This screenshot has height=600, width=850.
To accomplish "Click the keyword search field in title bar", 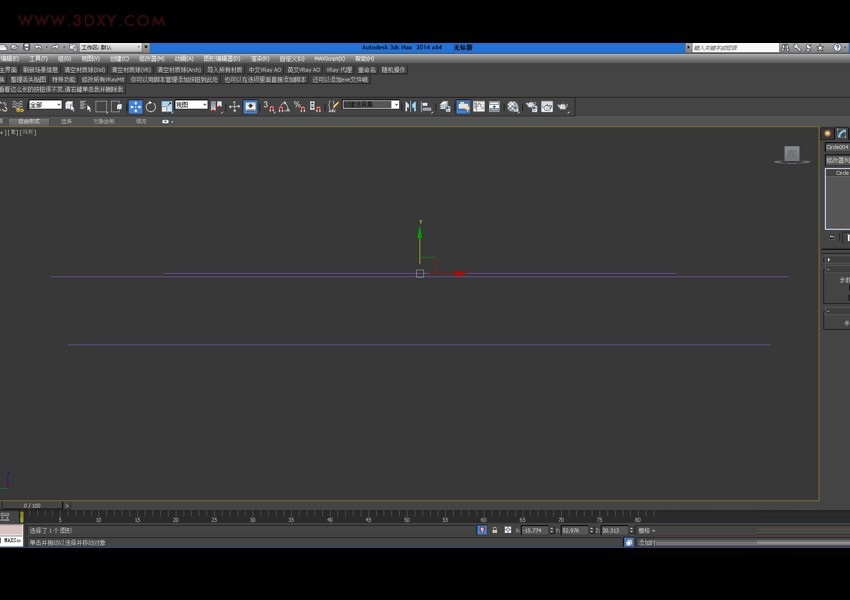I will 735,48.
